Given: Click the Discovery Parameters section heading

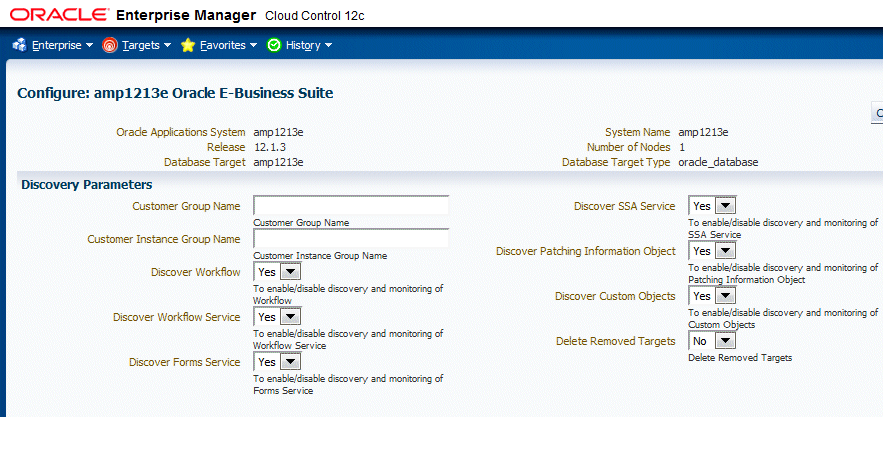Looking at the screenshot, I should pyautogui.click(x=87, y=185).
